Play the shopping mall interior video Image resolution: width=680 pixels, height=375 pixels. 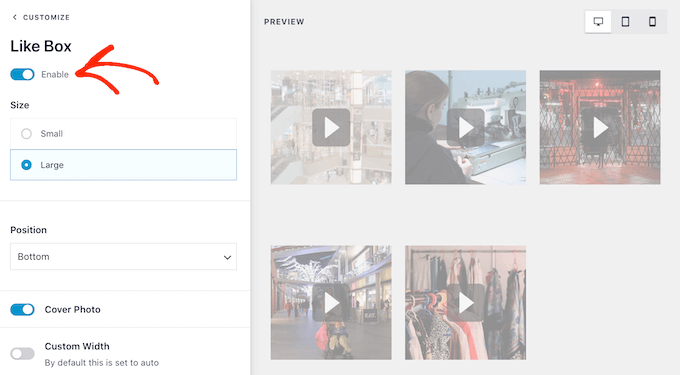tap(331, 127)
